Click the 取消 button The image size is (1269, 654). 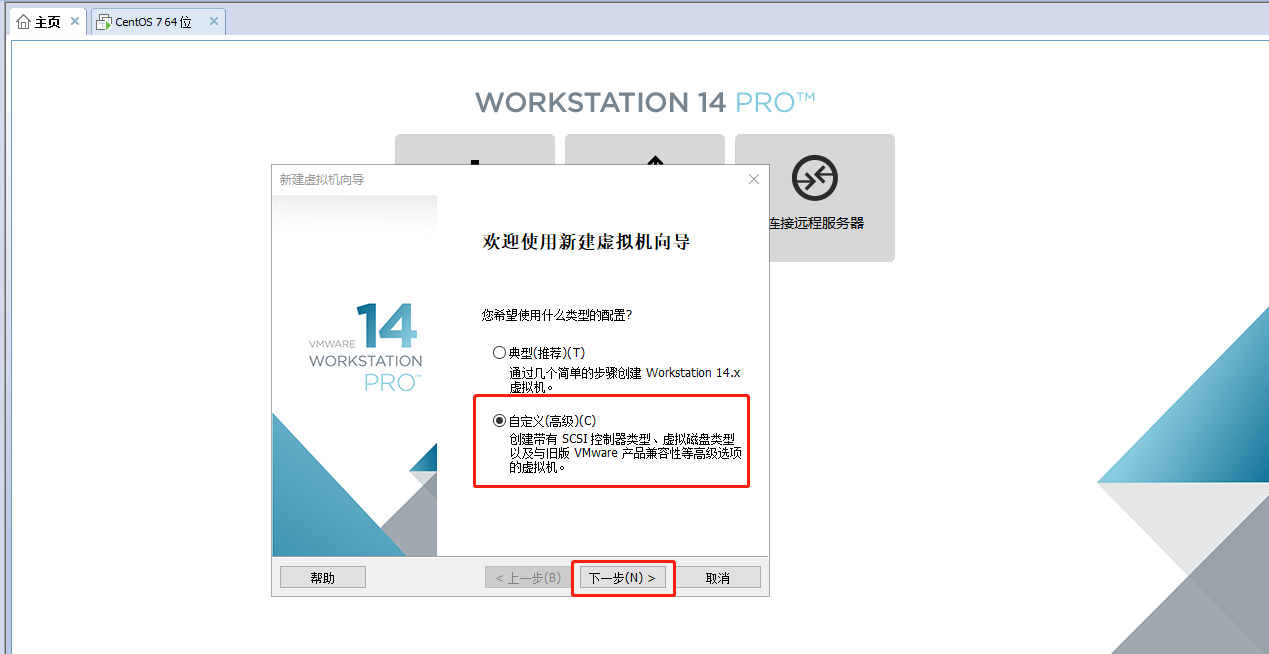tap(717, 578)
